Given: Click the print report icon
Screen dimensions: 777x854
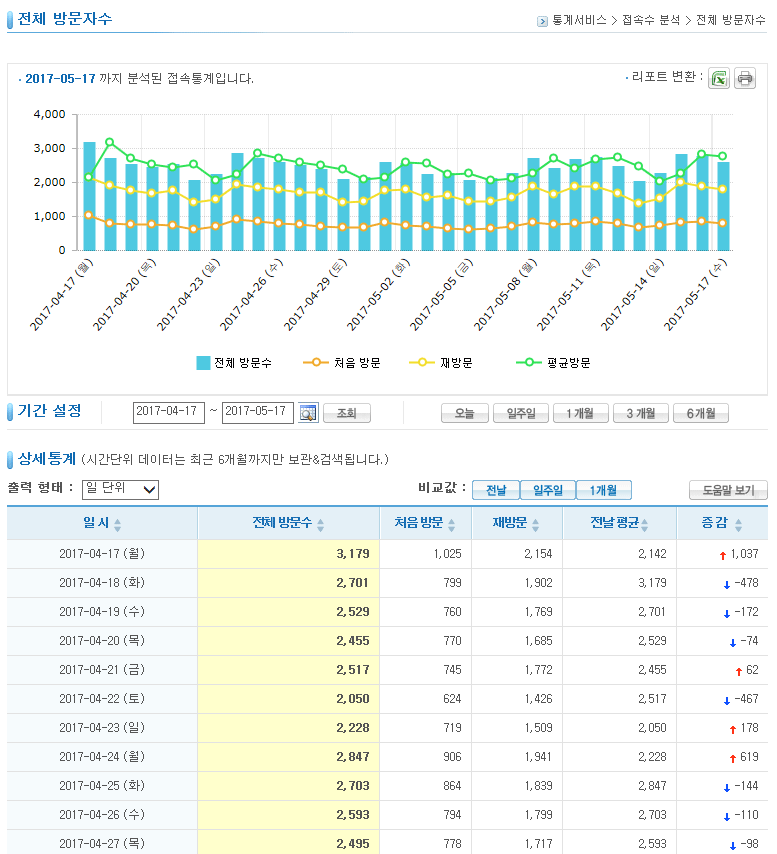Looking at the screenshot, I should pos(745,78).
